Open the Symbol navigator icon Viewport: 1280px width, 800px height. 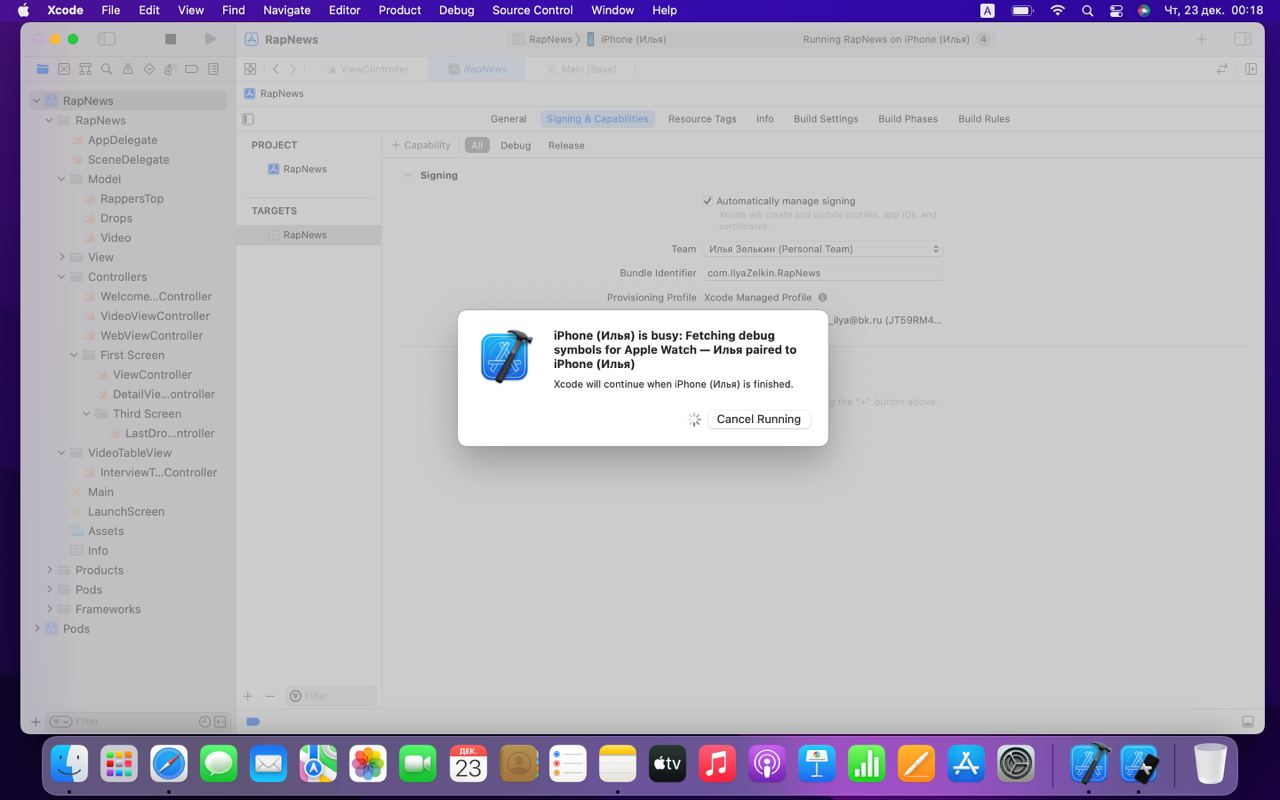[85, 69]
